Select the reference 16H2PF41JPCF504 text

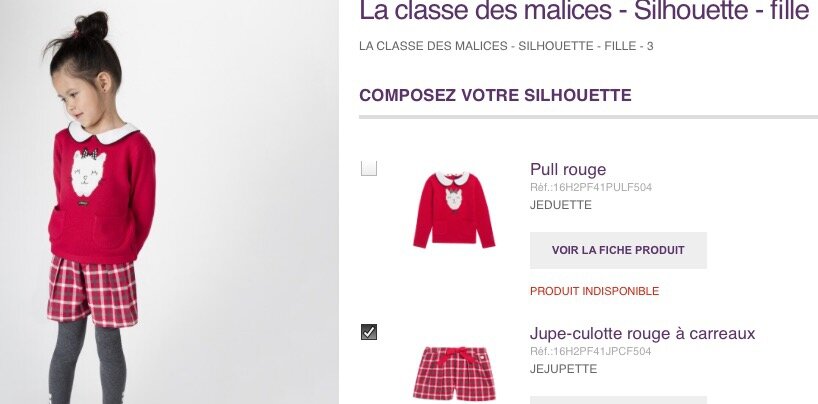pos(591,351)
